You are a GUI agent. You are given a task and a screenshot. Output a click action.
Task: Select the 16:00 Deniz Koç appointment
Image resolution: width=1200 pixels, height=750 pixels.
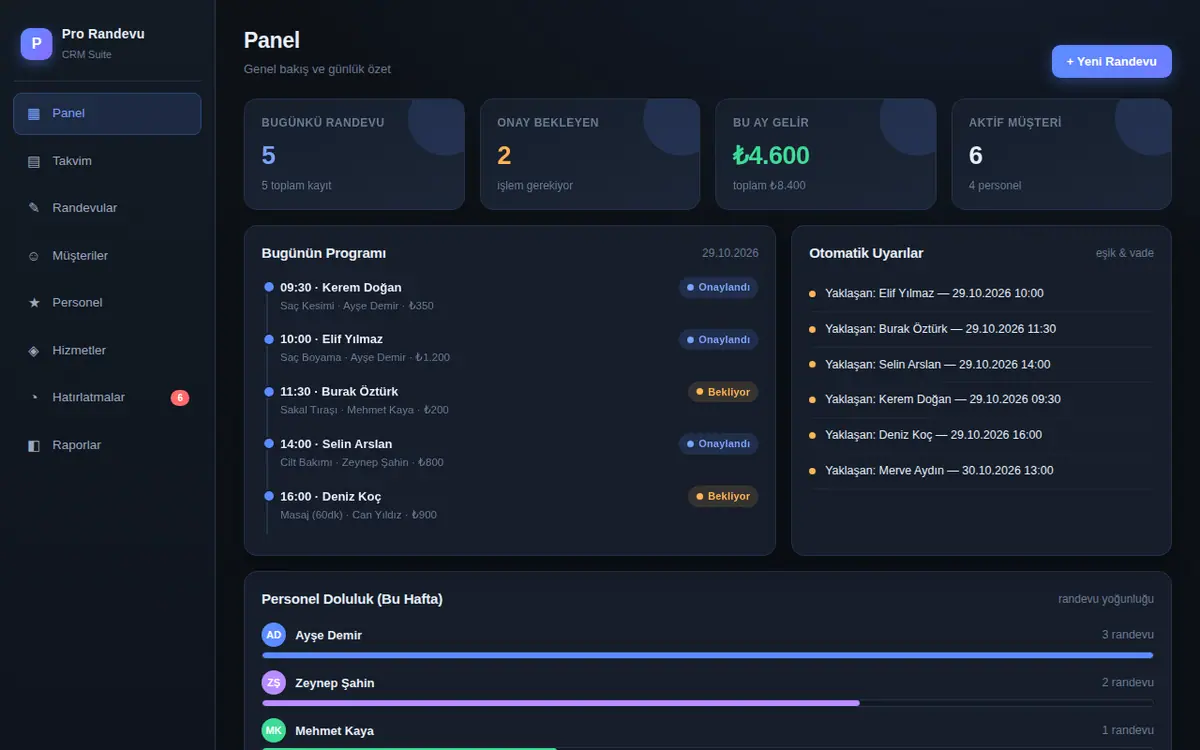[510, 505]
